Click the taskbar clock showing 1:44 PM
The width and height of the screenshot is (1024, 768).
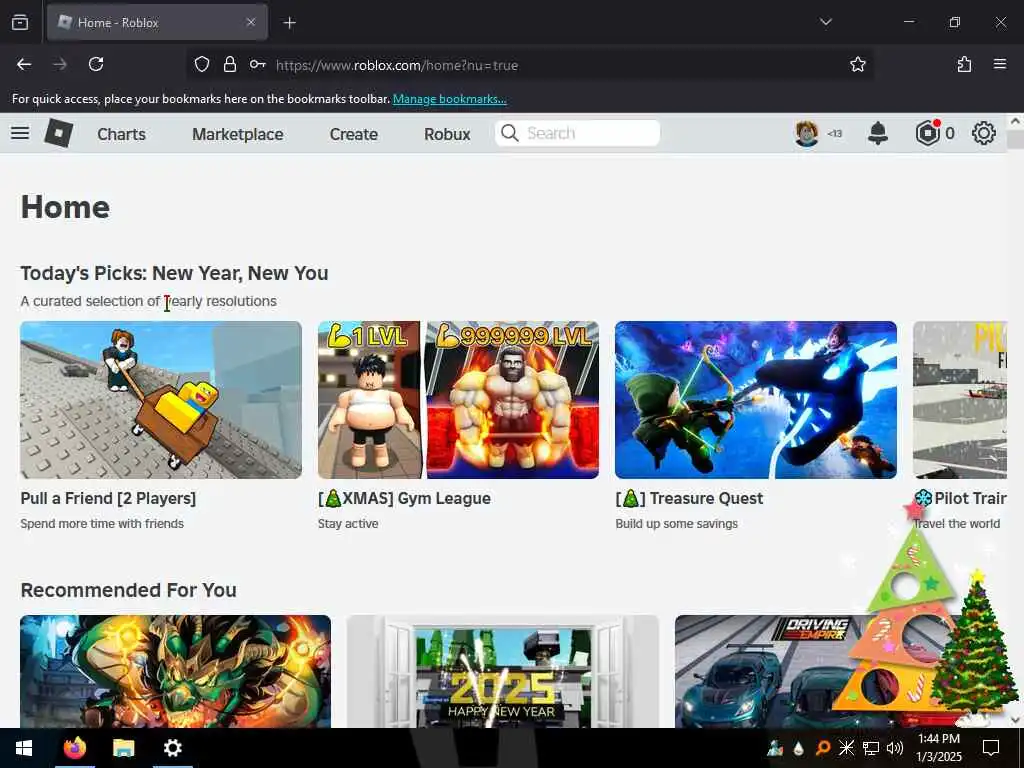[939, 748]
